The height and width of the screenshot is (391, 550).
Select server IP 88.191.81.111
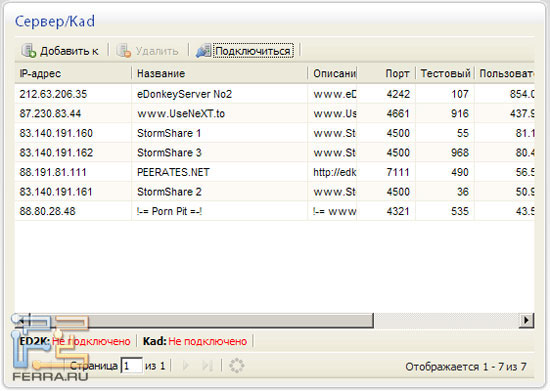[53, 172]
